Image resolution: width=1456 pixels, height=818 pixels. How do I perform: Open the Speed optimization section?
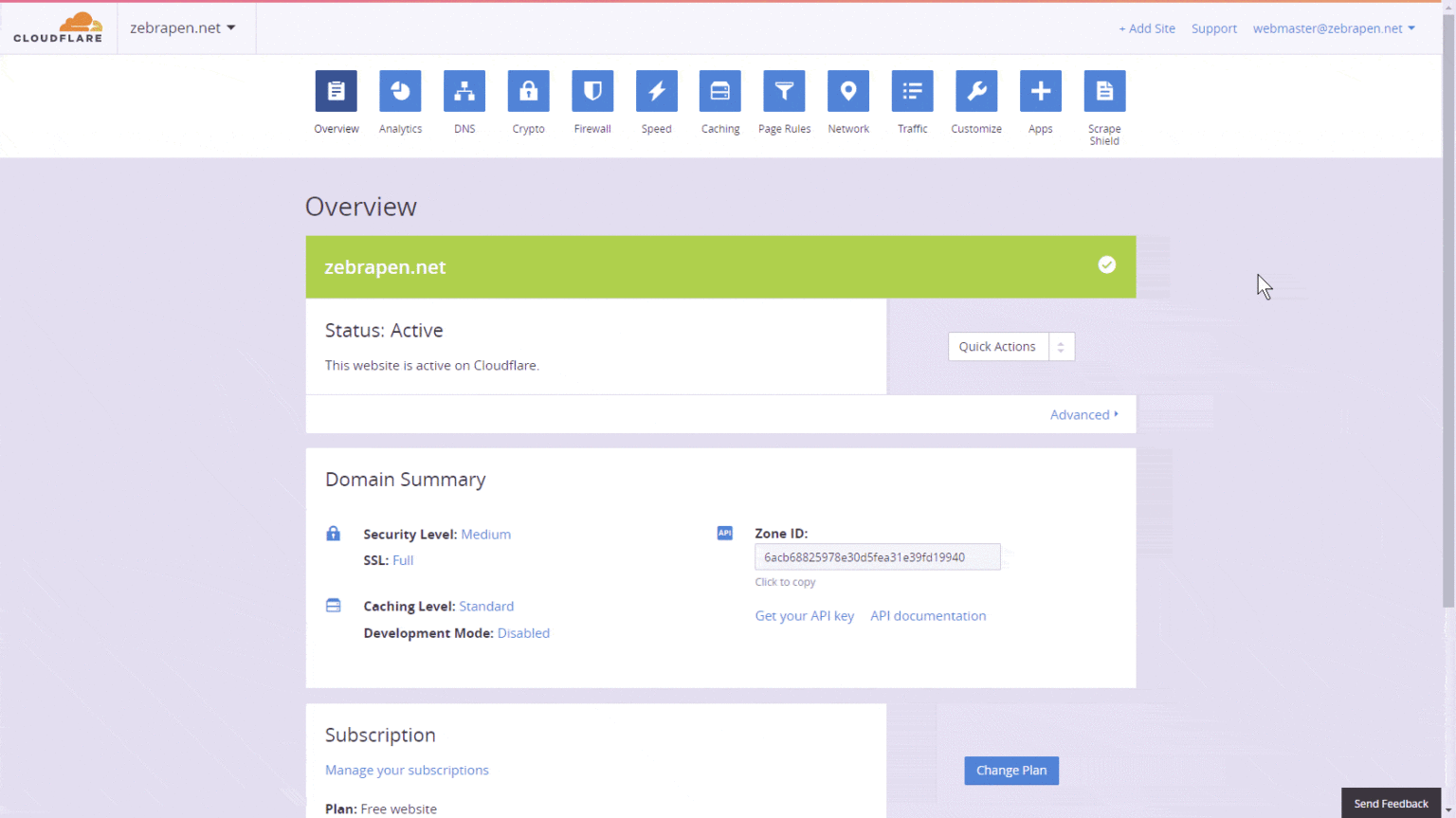pyautogui.click(x=656, y=91)
